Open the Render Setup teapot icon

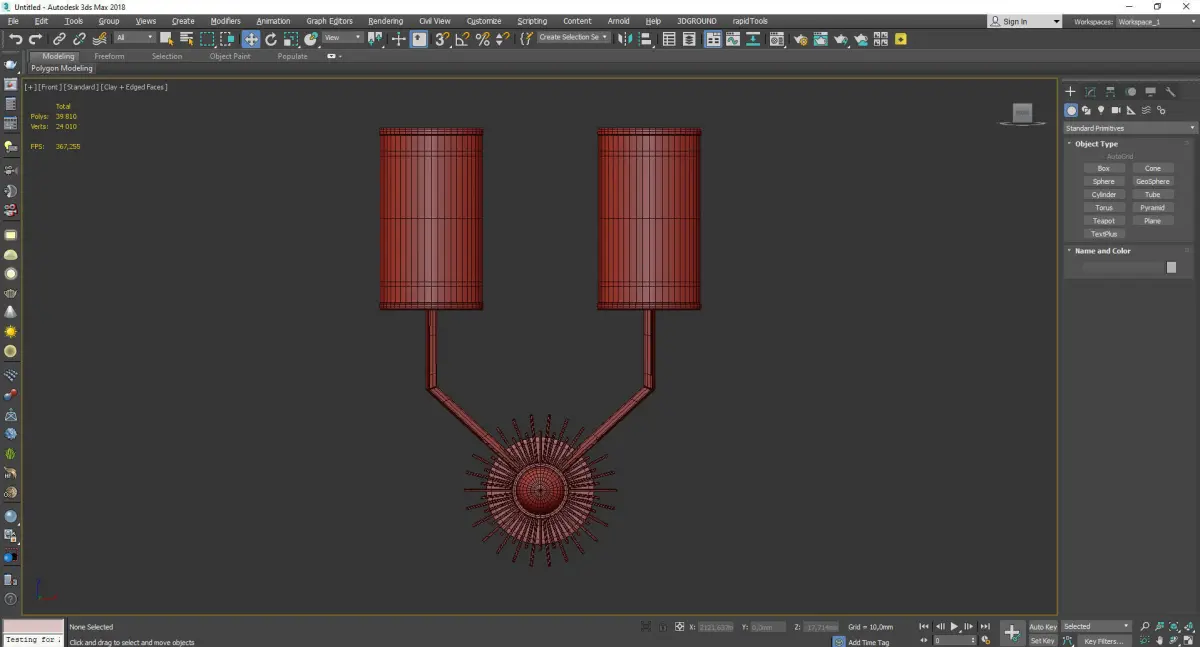tap(800, 39)
